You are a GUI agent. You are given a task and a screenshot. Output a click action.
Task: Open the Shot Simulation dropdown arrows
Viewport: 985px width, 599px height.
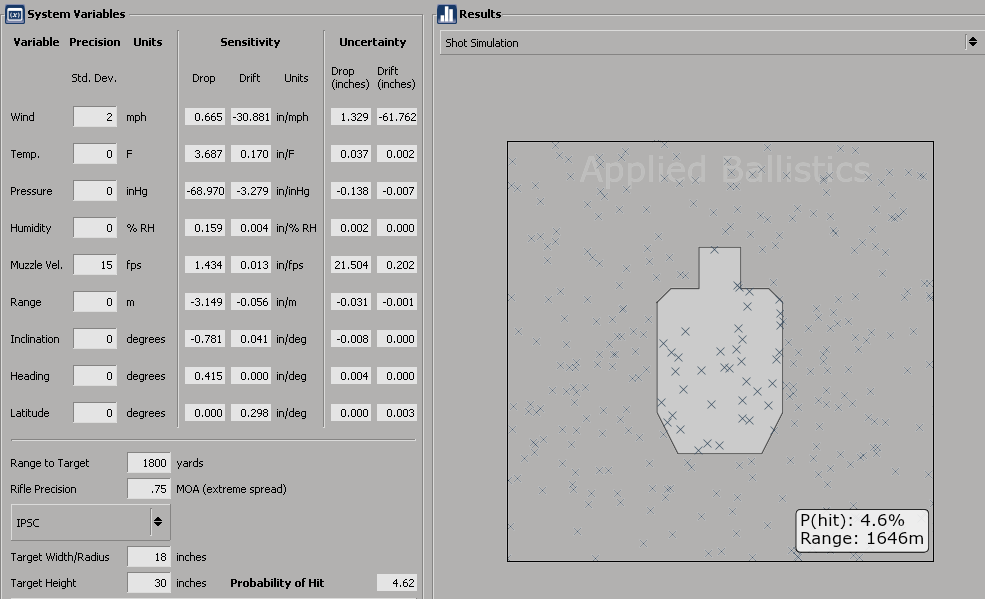coord(972,42)
